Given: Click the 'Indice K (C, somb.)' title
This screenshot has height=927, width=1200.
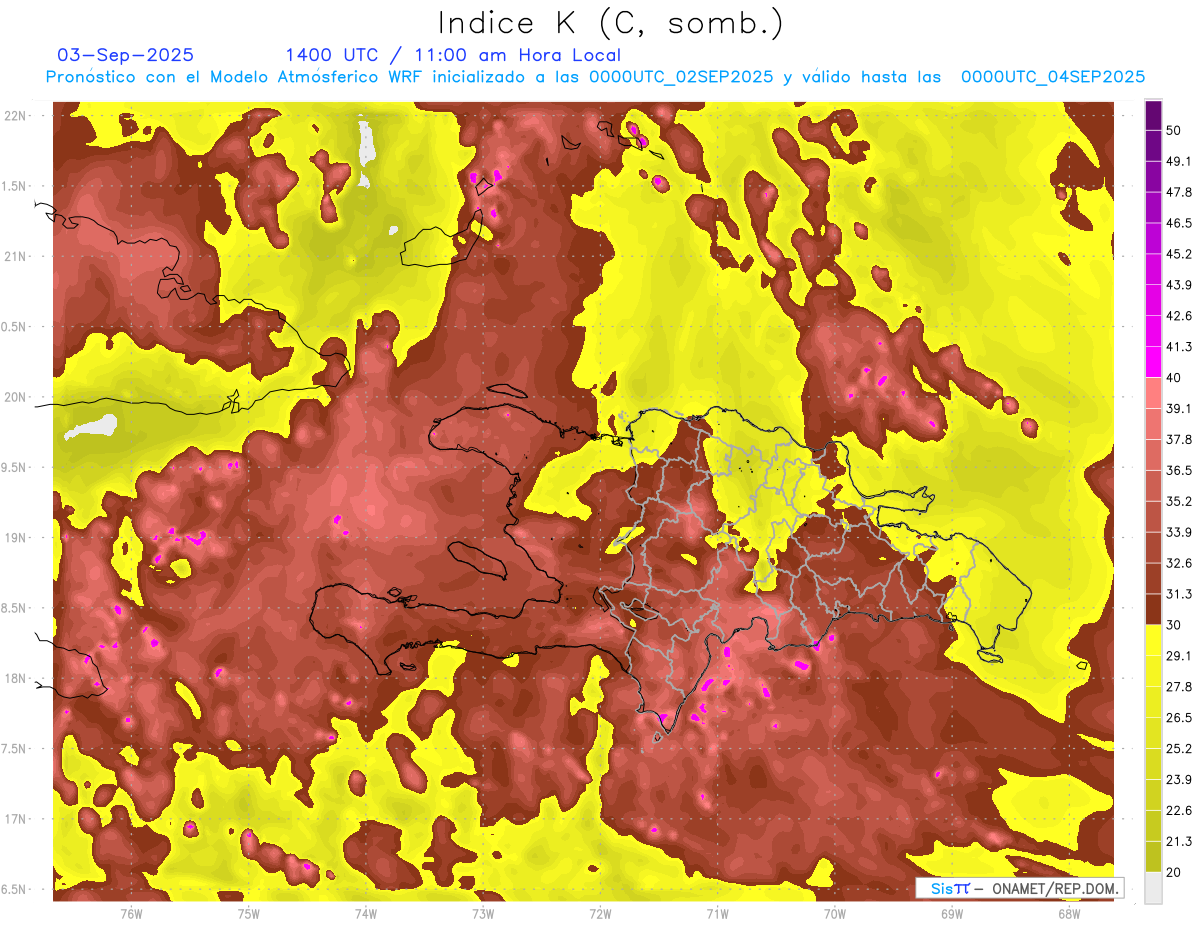Looking at the screenshot, I should click(610, 23).
